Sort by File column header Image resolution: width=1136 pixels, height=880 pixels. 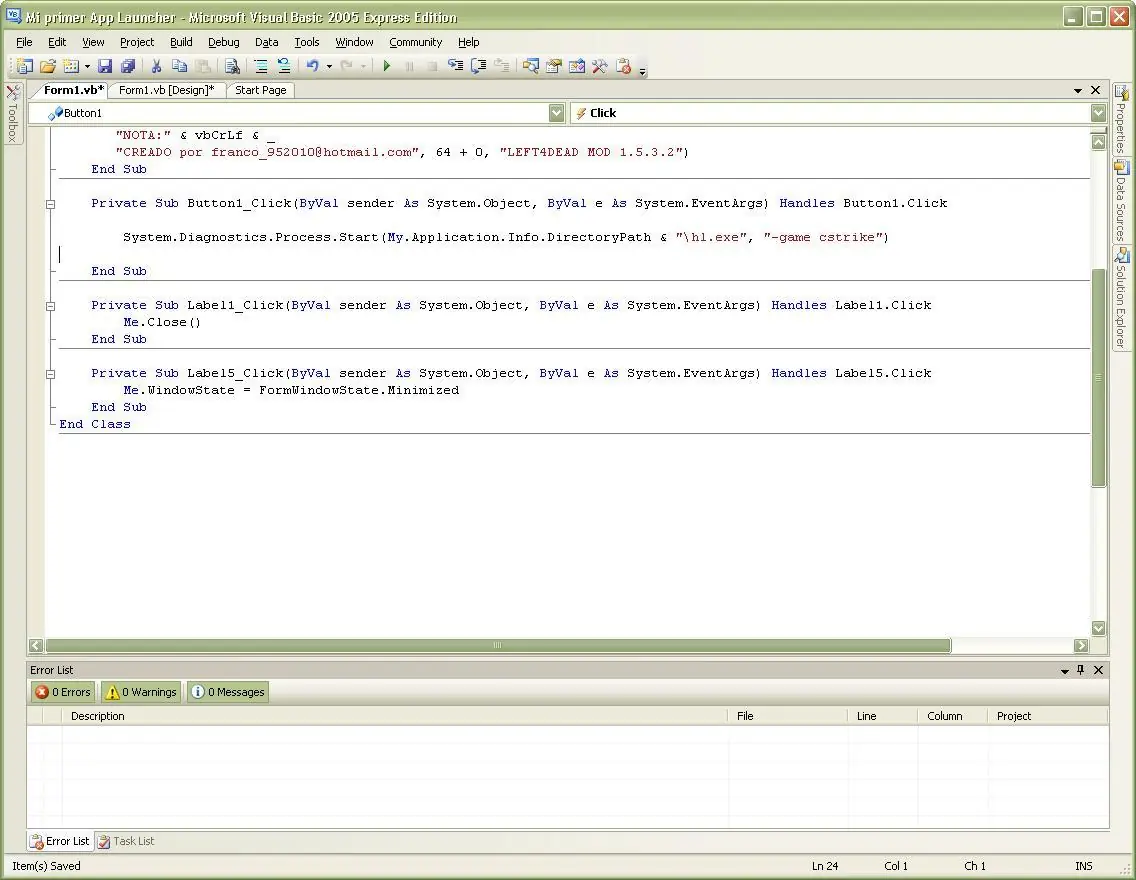[788, 716]
